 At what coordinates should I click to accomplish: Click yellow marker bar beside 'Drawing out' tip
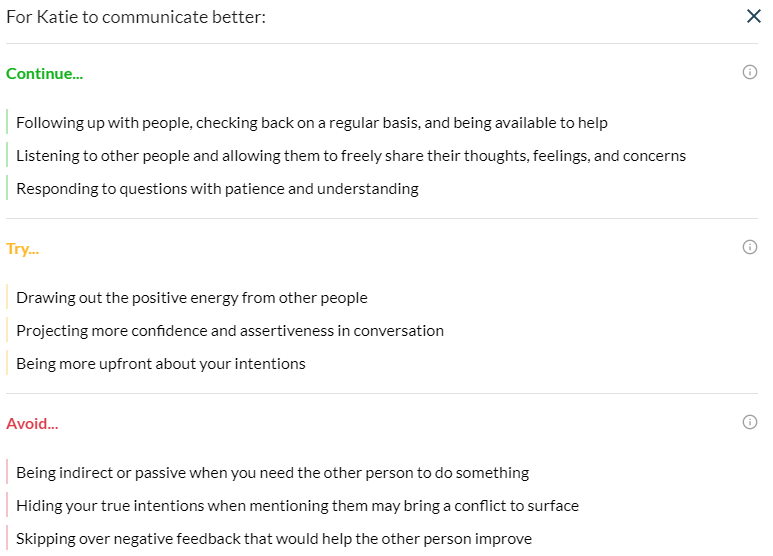pos(7,298)
